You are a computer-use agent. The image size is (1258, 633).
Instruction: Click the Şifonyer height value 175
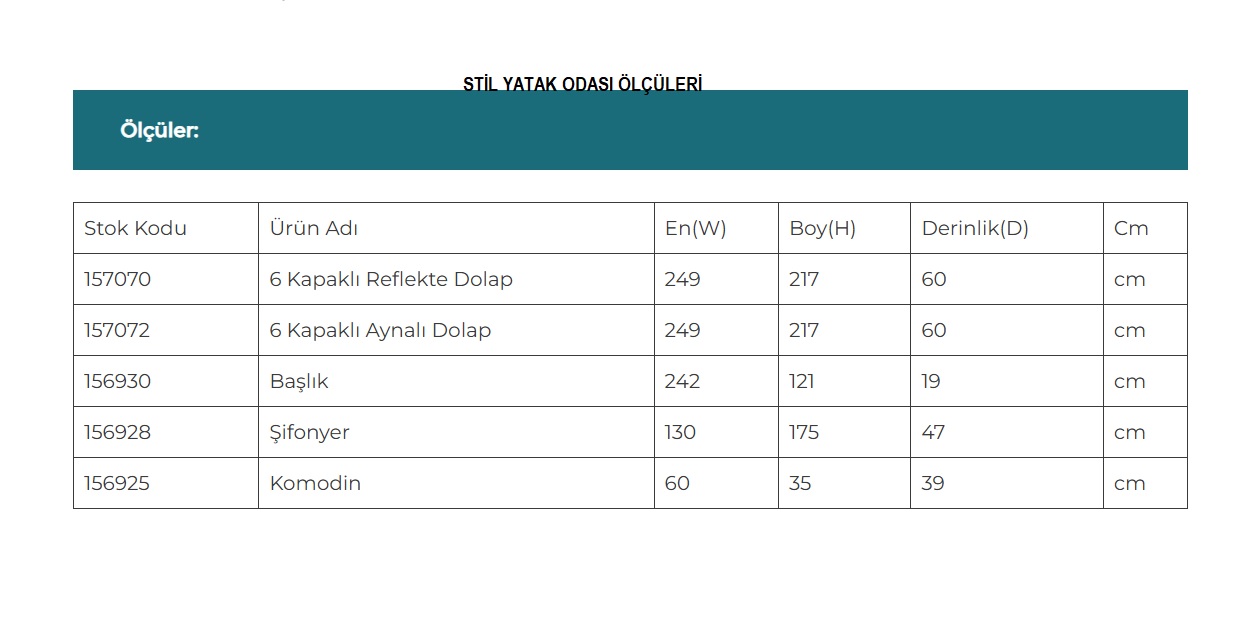pos(804,432)
